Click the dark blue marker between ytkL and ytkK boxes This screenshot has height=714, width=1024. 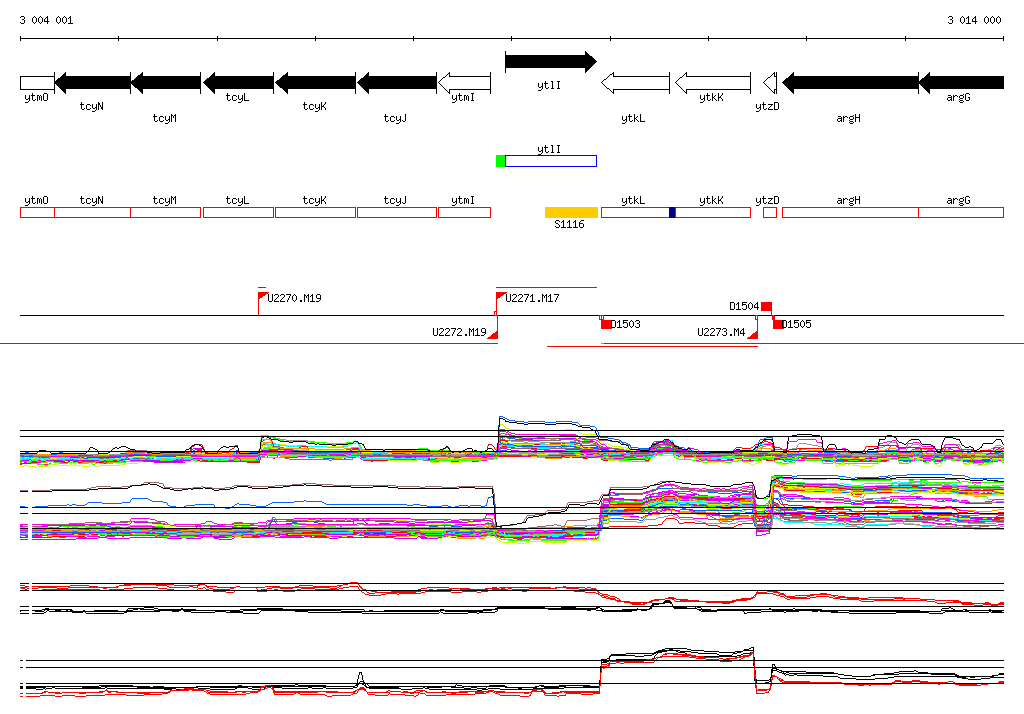click(672, 212)
